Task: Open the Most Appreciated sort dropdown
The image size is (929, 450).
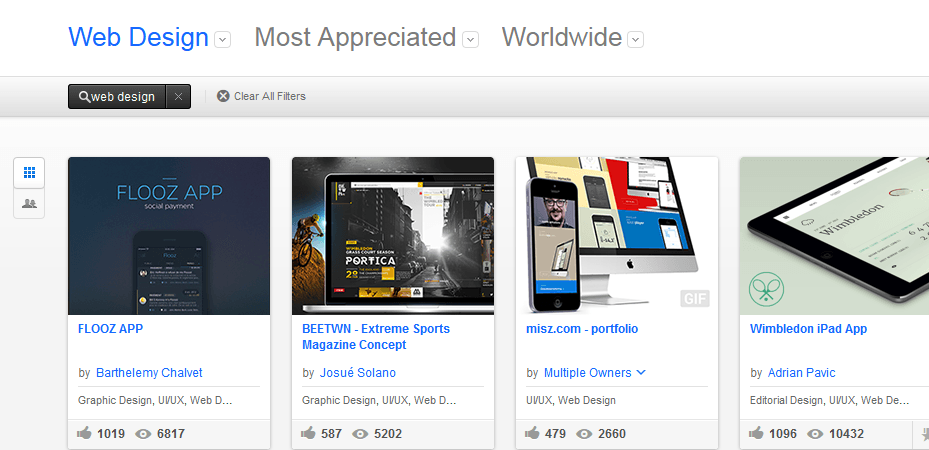Action: (x=470, y=40)
